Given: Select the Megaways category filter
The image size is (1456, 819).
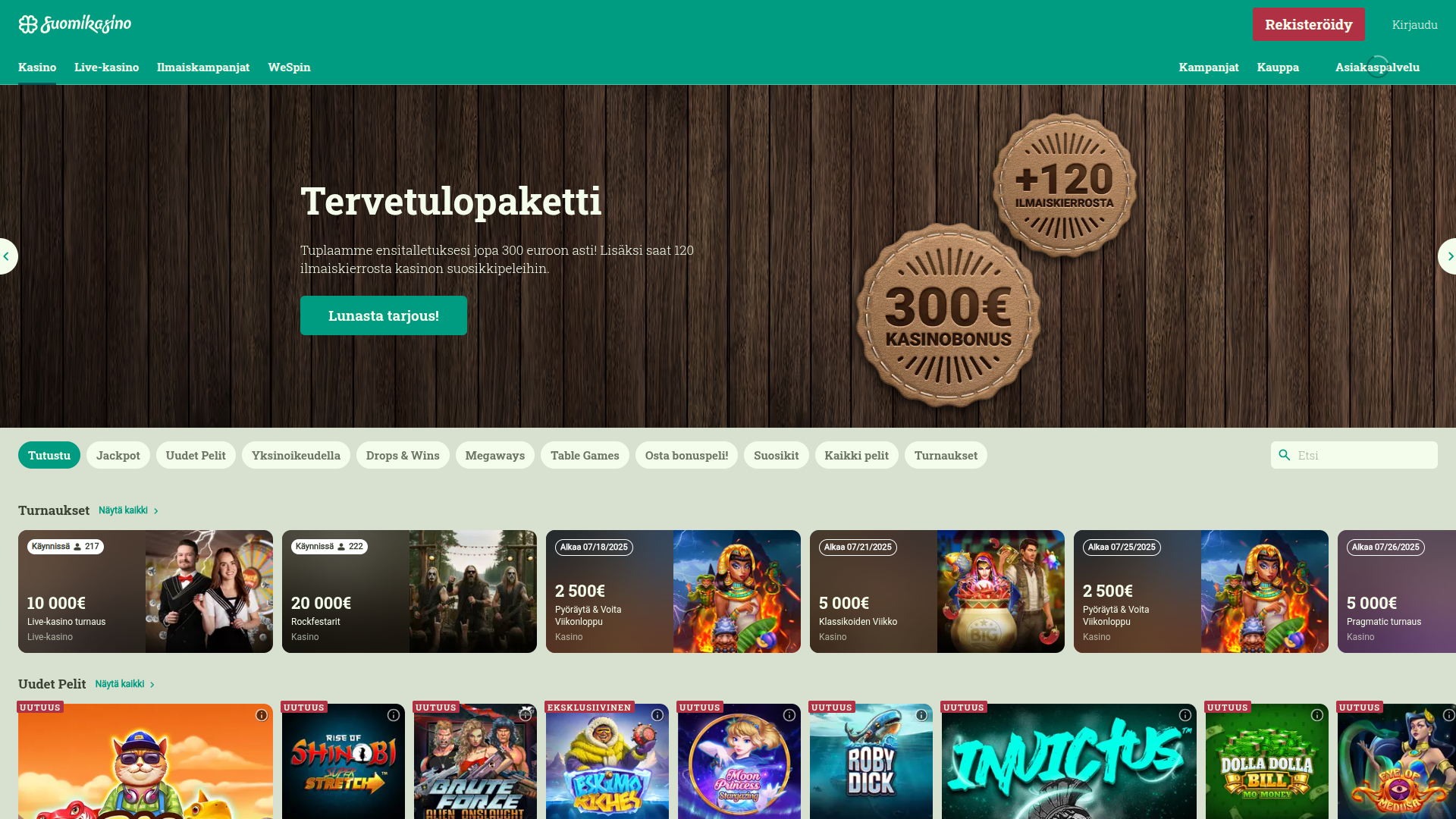Looking at the screenshot, I should 495,455.
